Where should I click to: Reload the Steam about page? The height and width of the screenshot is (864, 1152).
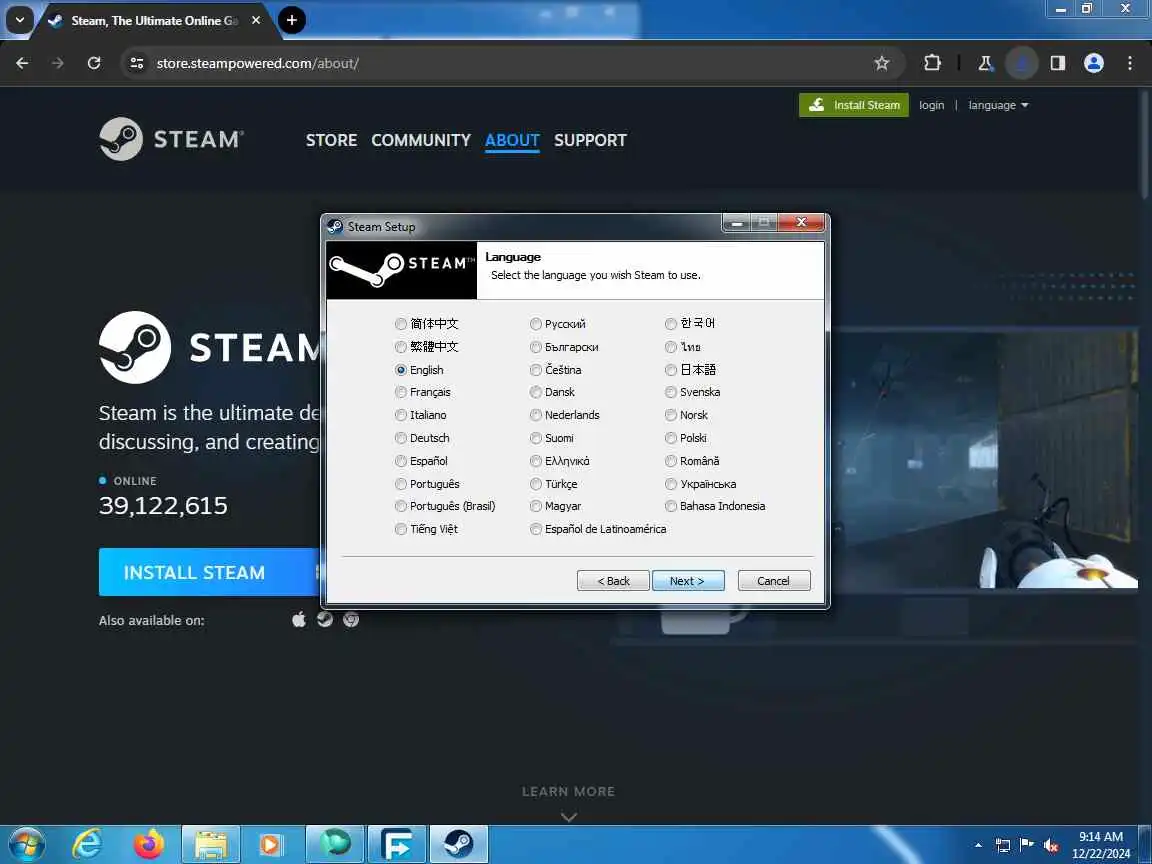[x=94, y=63]
